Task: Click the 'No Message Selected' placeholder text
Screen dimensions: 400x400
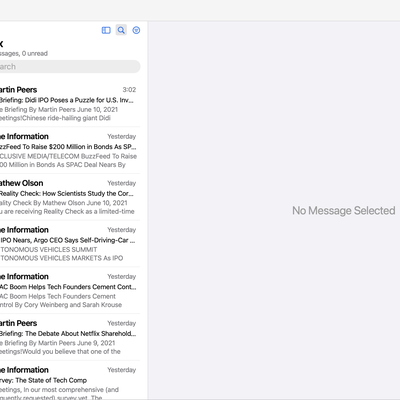Action: click(344, 211)
